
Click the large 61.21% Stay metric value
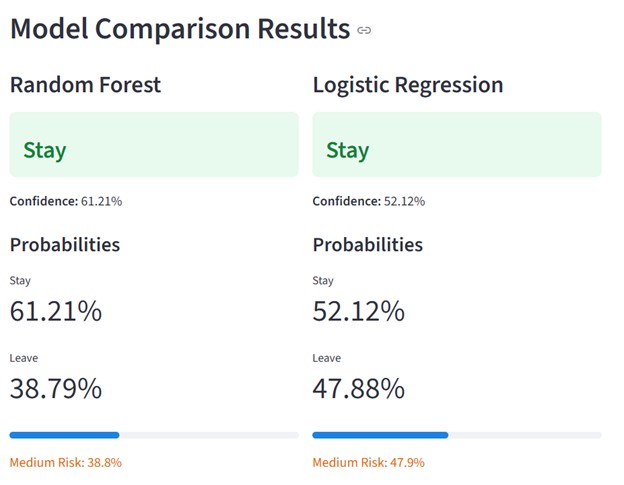56,311
